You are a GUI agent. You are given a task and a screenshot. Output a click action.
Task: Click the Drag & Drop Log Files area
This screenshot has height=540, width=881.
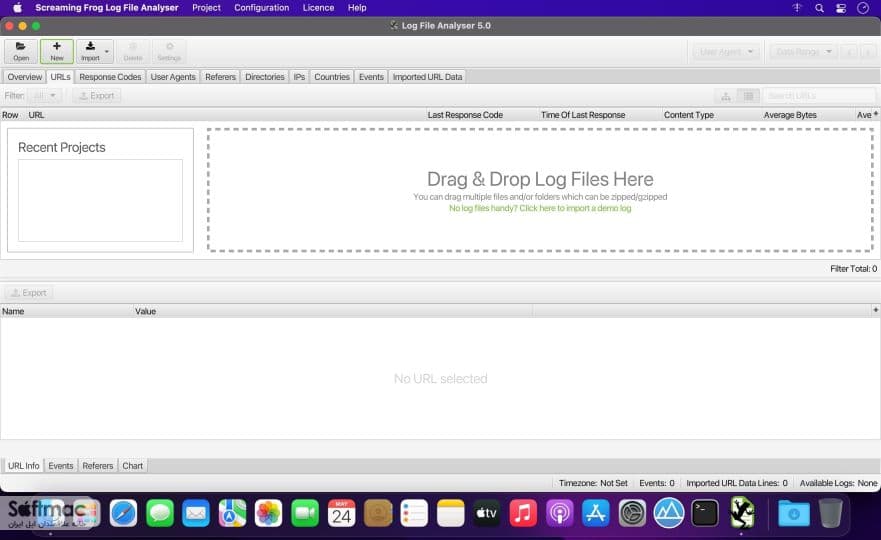tap(540, 190)
